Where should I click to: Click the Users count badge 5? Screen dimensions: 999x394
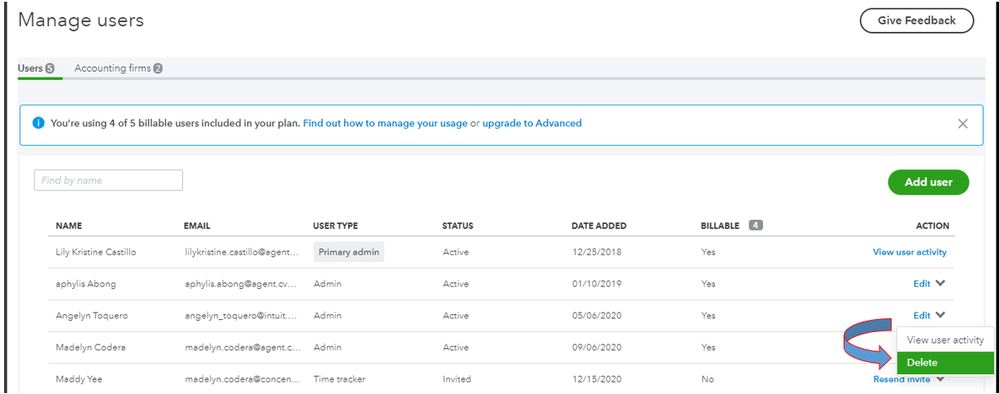[50, 69]
